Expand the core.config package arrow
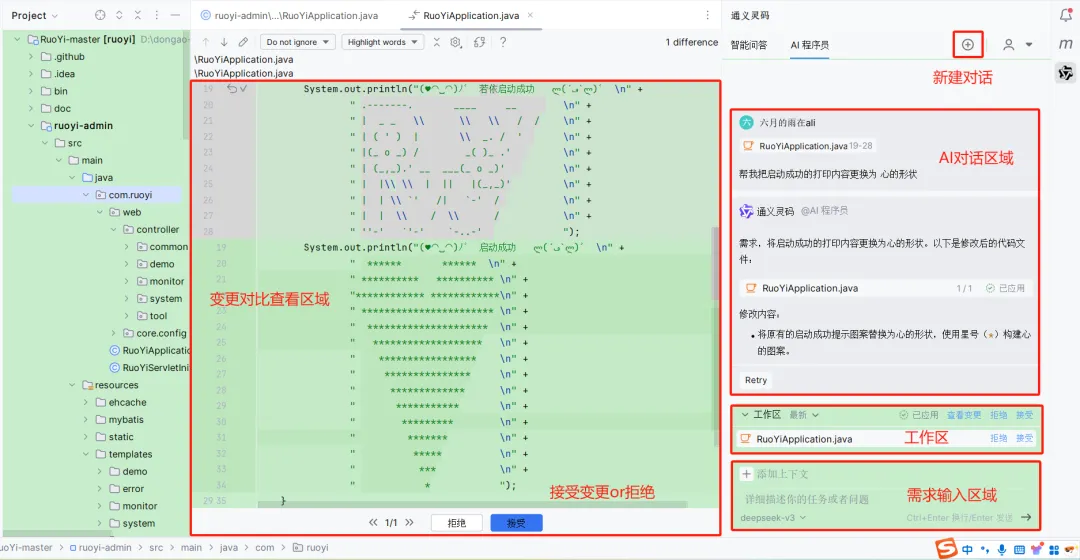Screen dimensions: 1080x560 [114, 333]
